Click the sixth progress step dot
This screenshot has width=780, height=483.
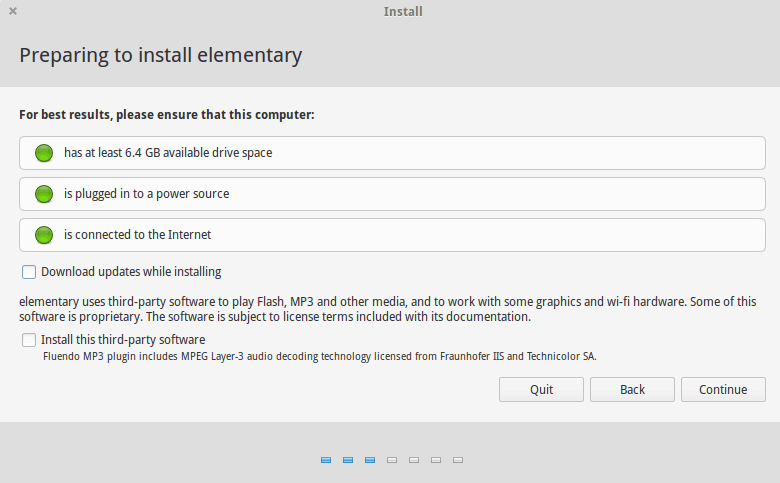click(436, 460)
